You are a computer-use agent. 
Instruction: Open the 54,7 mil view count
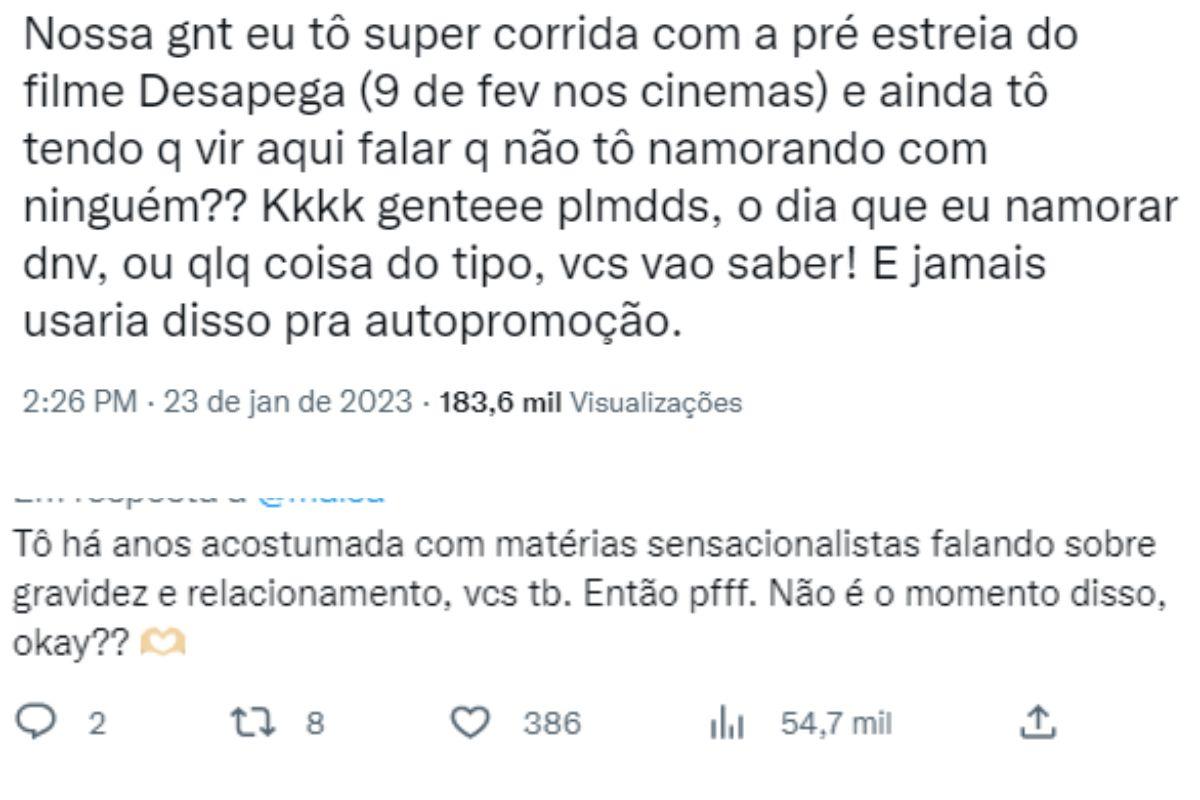point(835,723)
